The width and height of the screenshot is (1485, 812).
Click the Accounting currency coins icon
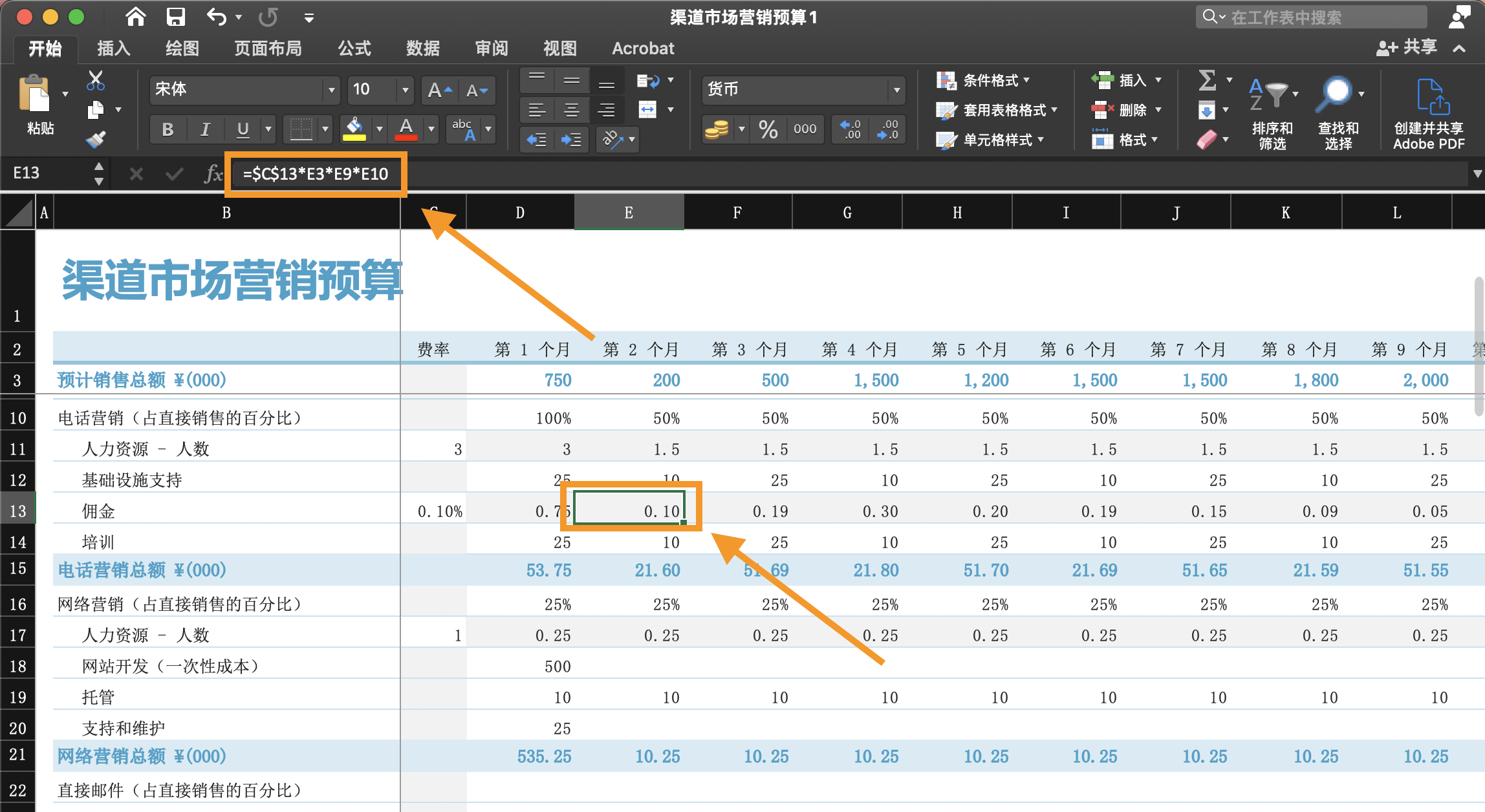pos(717,130)
